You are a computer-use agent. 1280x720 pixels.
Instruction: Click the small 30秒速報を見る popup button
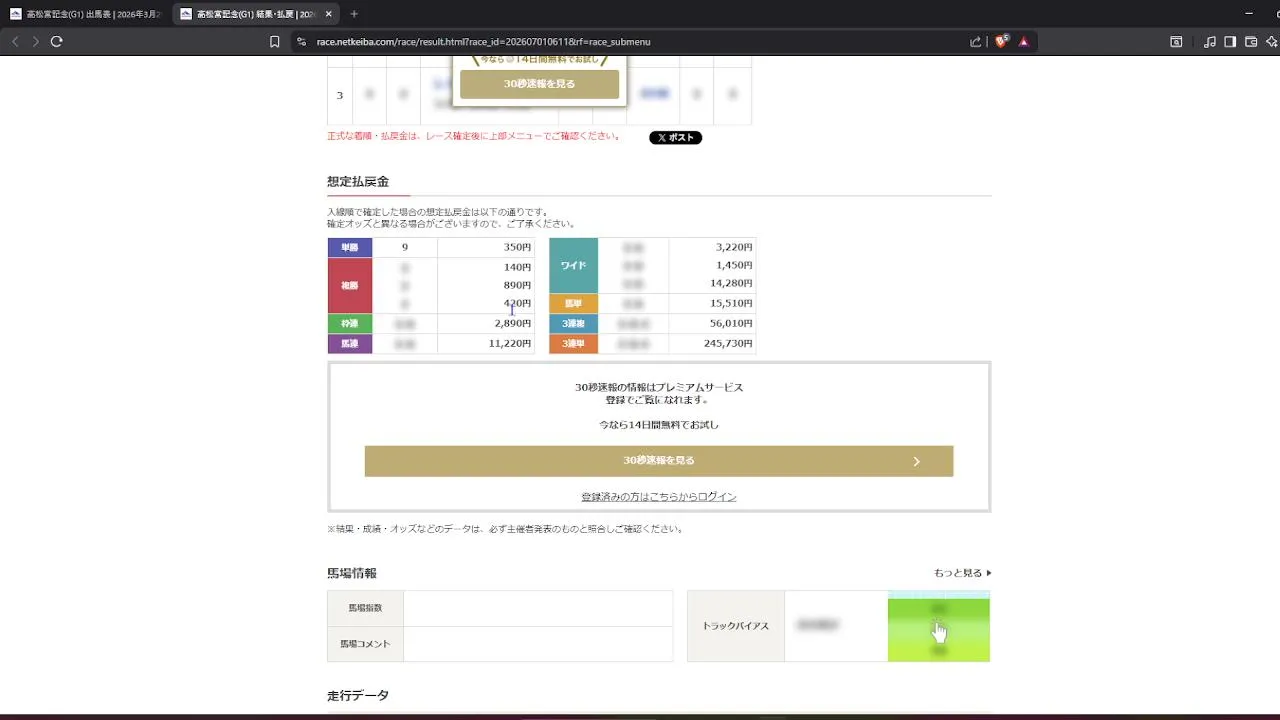click(540, 84)
